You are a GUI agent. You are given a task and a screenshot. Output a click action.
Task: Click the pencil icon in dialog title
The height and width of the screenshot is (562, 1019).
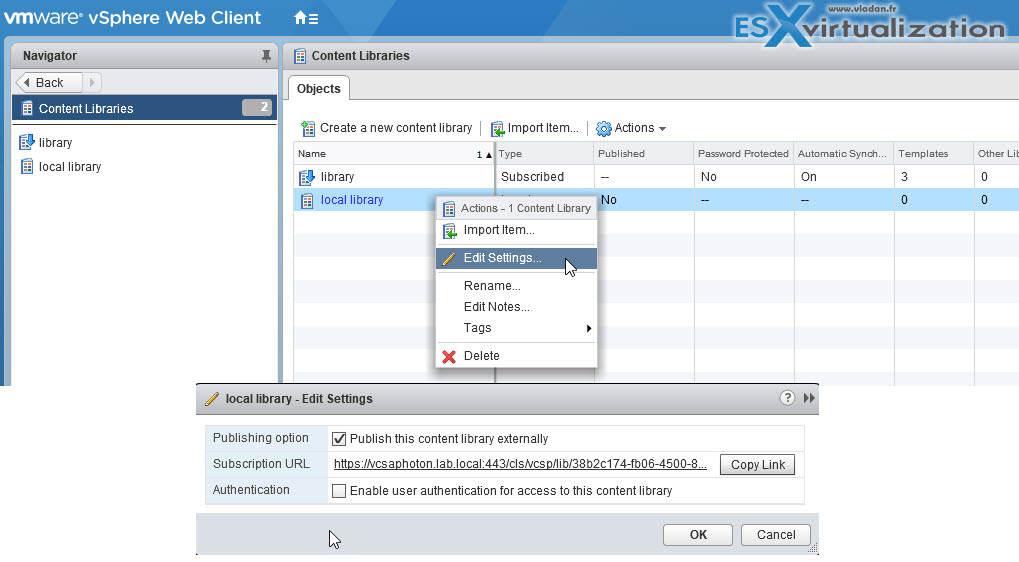point(212,399)
